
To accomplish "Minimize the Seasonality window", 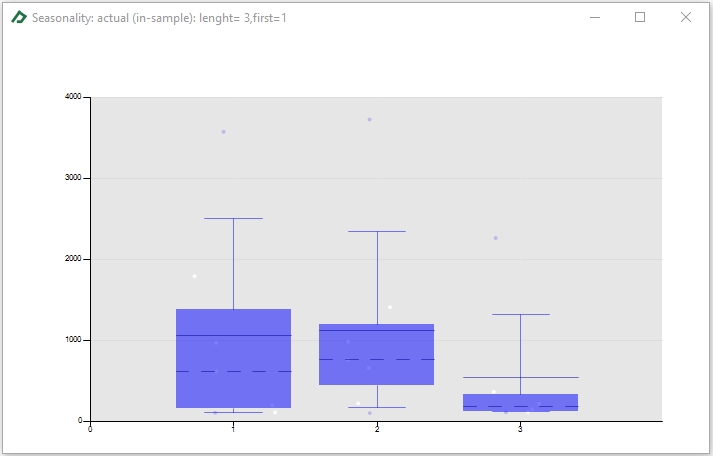I will [x=595, y=17].
